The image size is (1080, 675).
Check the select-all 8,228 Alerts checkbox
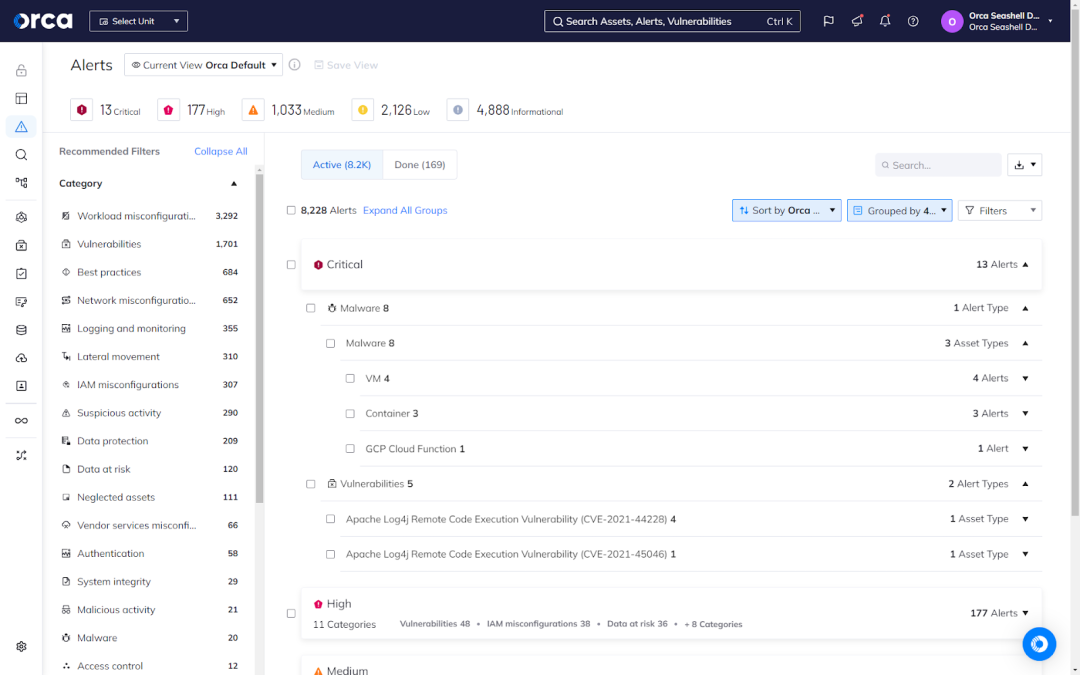(291, 210)
